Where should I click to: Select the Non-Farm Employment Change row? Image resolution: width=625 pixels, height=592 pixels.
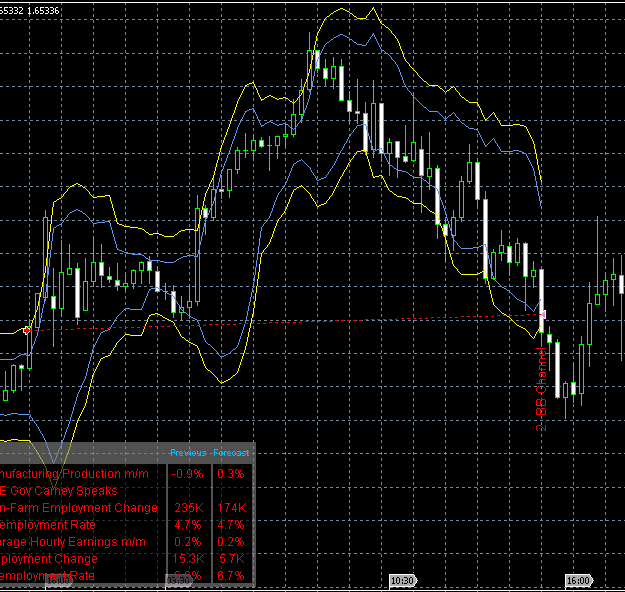(x=127, y=508)
